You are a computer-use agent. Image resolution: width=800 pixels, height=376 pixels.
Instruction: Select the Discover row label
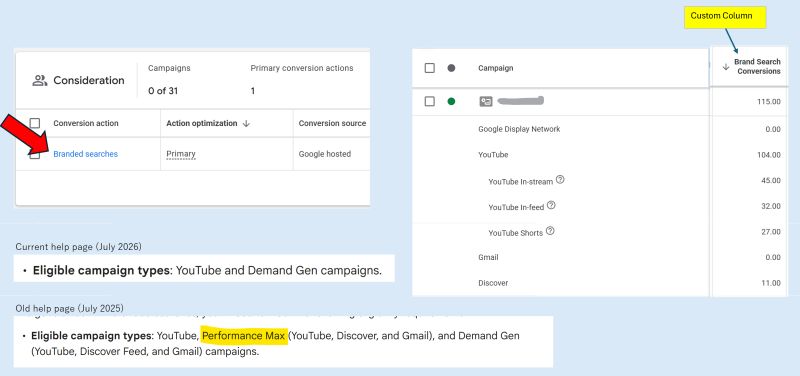pos(493,283)
